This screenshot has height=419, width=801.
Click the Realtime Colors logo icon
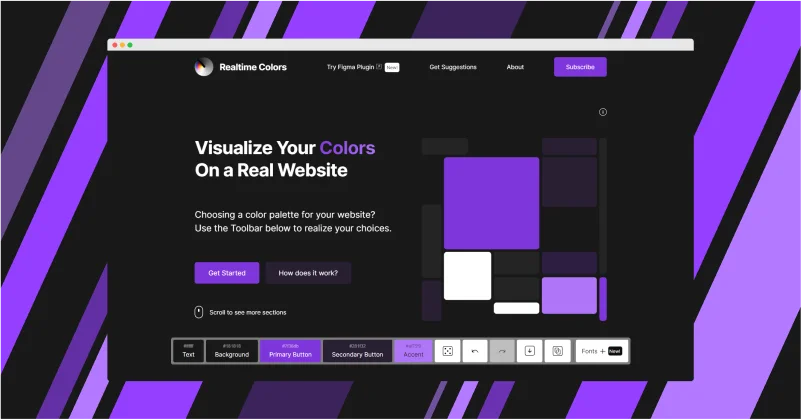(204, 67)
